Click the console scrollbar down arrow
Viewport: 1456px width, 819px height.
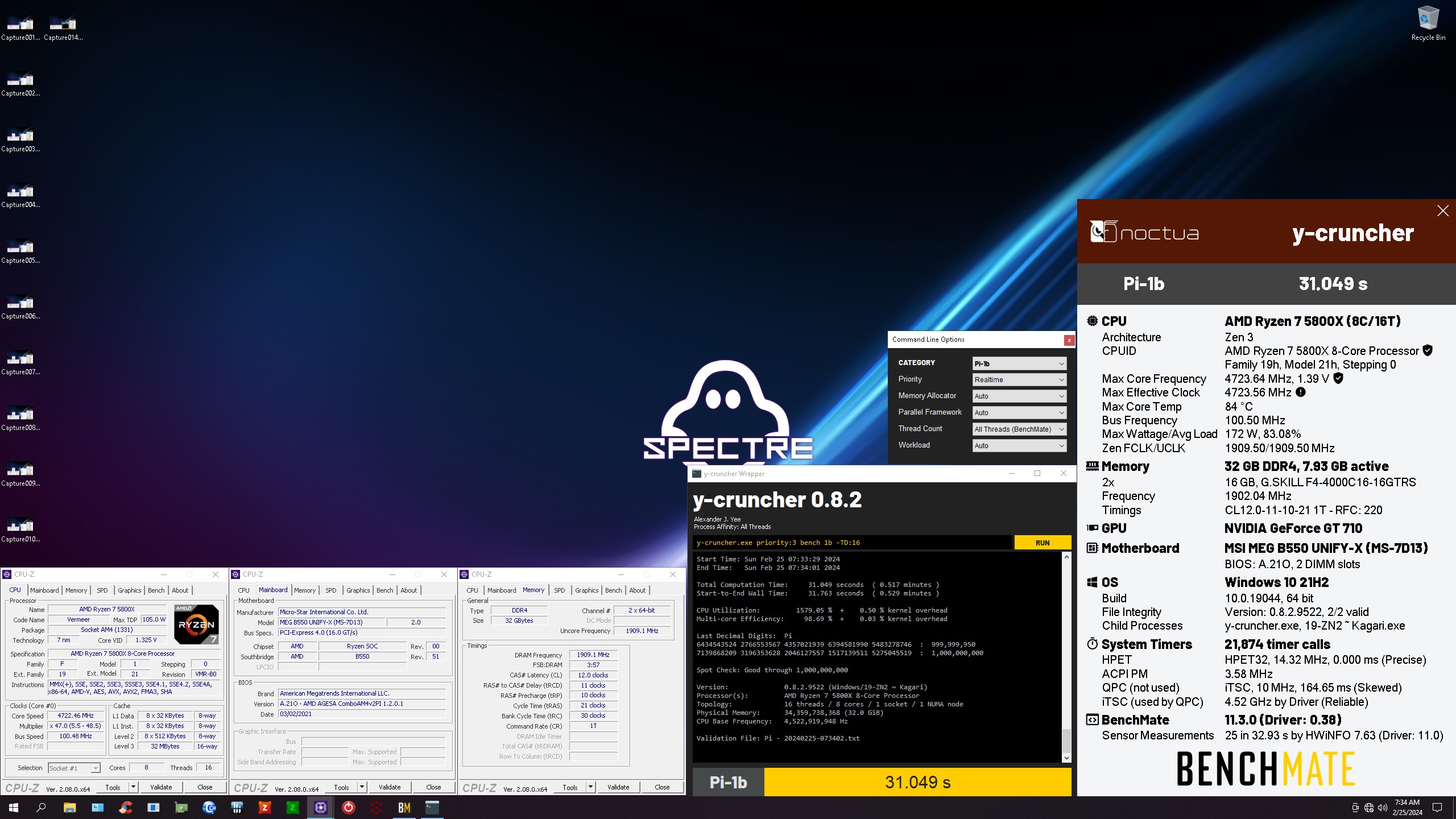[x=1066, y=758]
